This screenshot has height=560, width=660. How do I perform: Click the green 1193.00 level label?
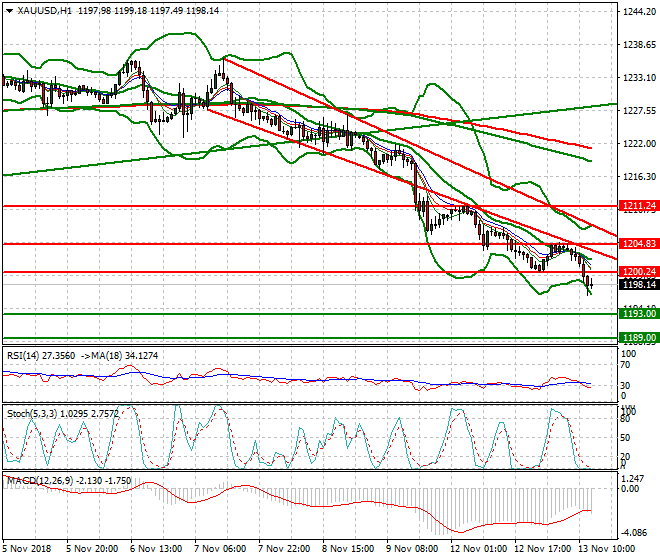pyautogui.click(x=639, y=314)
